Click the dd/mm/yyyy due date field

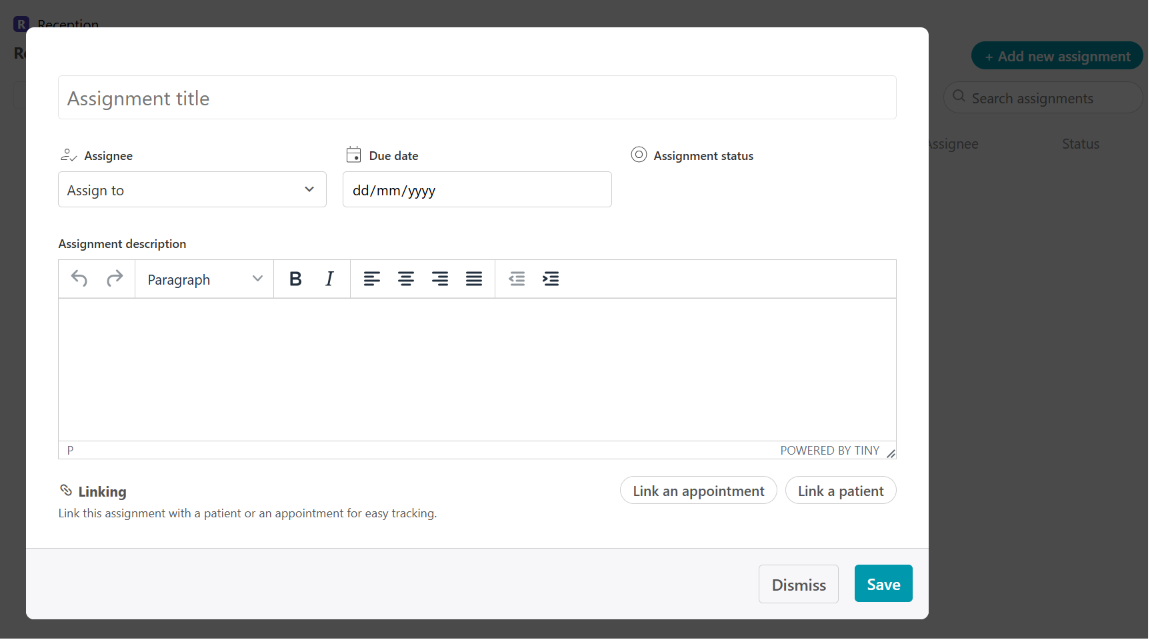[477, 190]
